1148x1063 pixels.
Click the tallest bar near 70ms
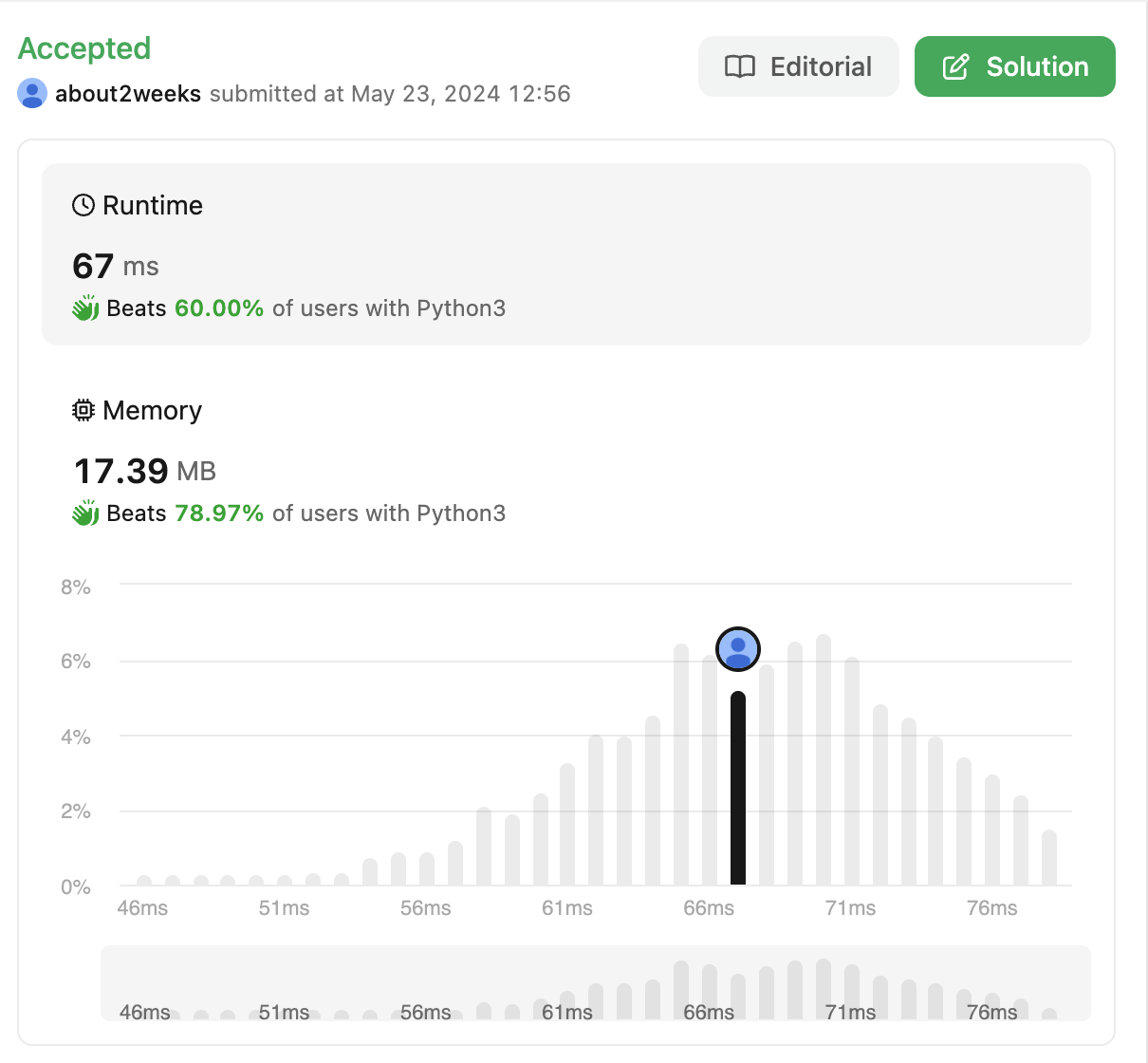coord(824,759)
